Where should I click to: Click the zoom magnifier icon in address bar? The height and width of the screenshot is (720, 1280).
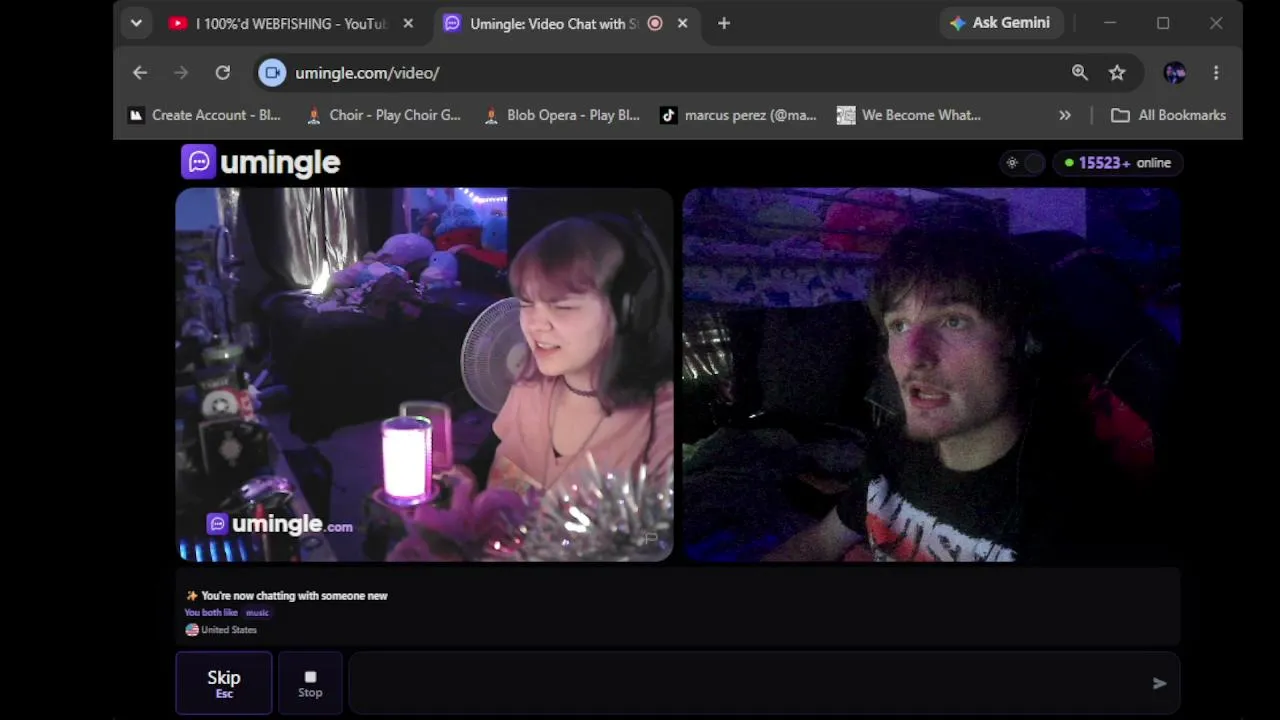point(1080,73)
